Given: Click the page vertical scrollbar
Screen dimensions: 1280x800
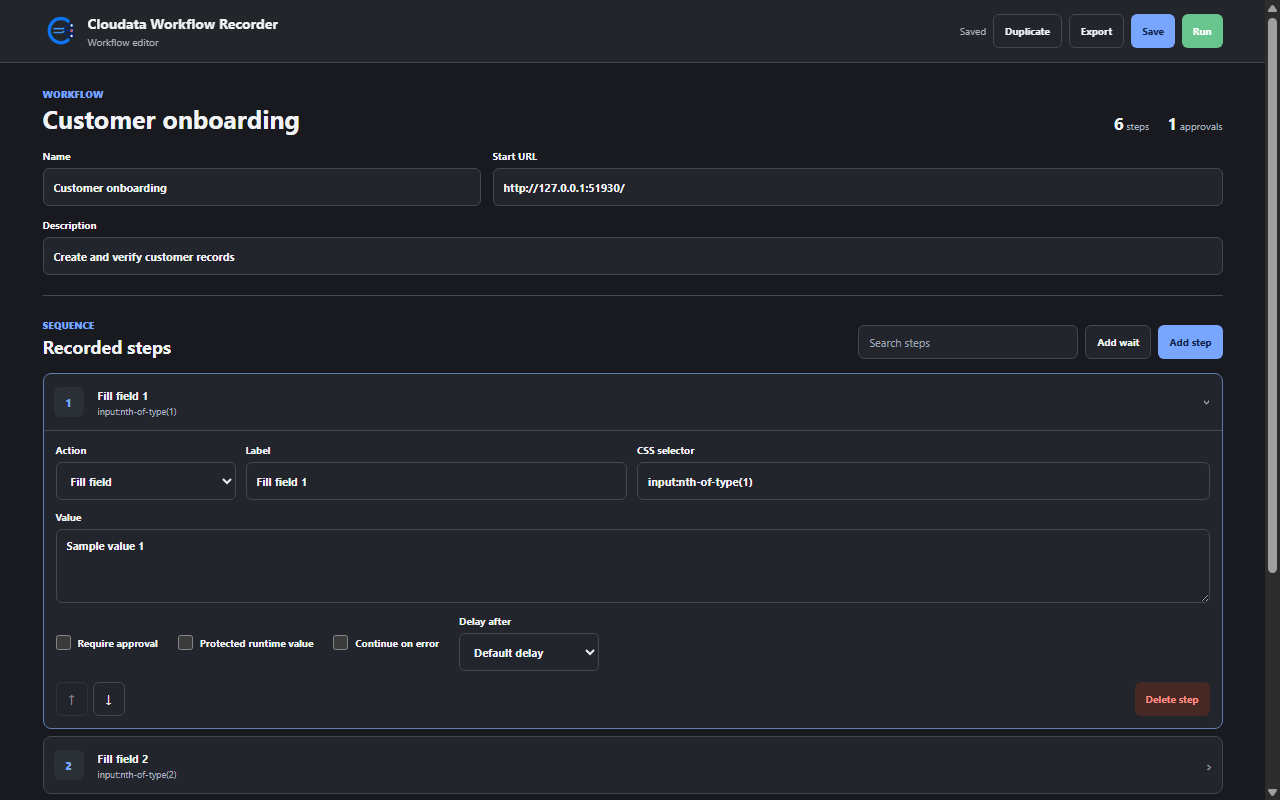Looking at the screenshot, I should pyautogui.click(x=1273, y=295).
